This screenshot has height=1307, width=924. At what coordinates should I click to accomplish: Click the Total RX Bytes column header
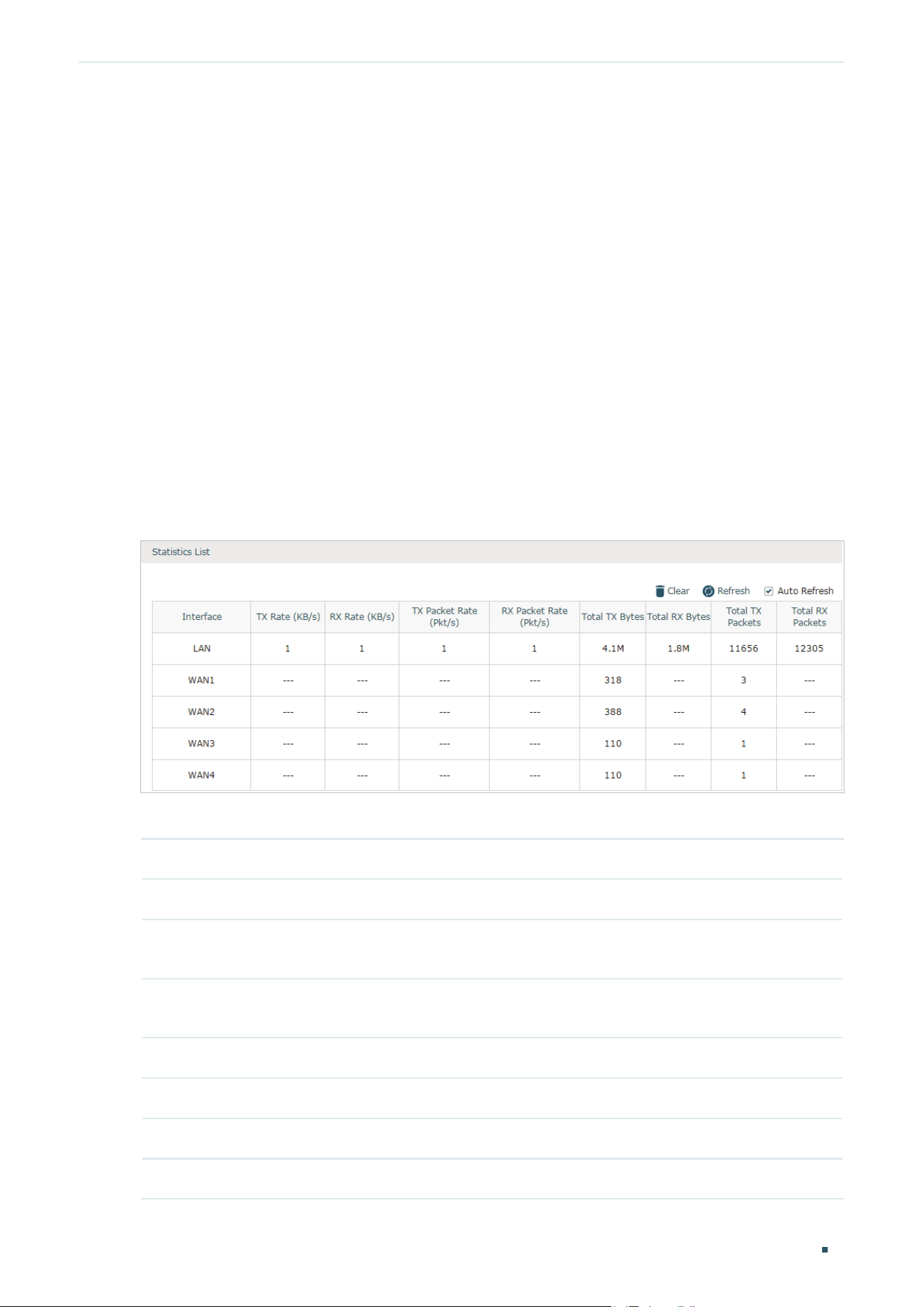[x=678, y=617]
